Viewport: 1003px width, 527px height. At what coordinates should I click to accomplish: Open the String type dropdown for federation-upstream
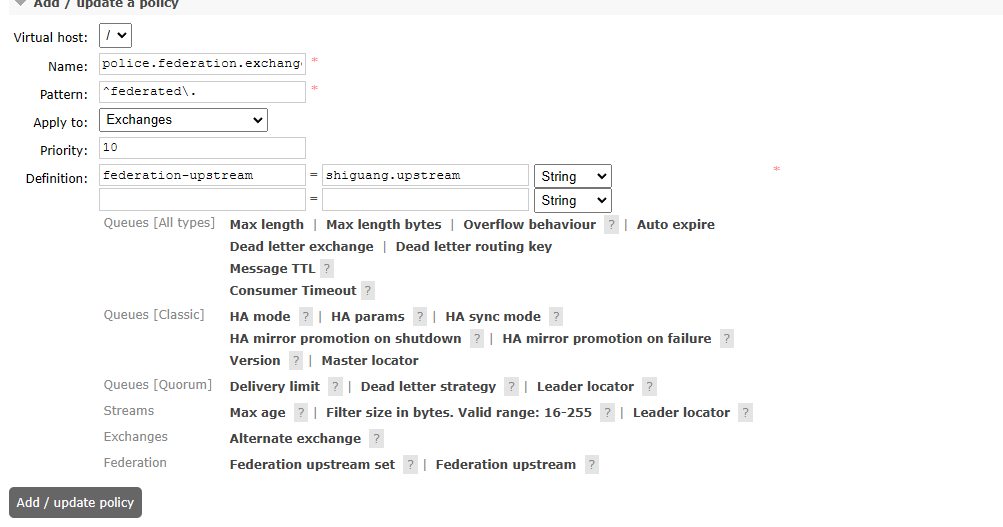tap(573, 177)
